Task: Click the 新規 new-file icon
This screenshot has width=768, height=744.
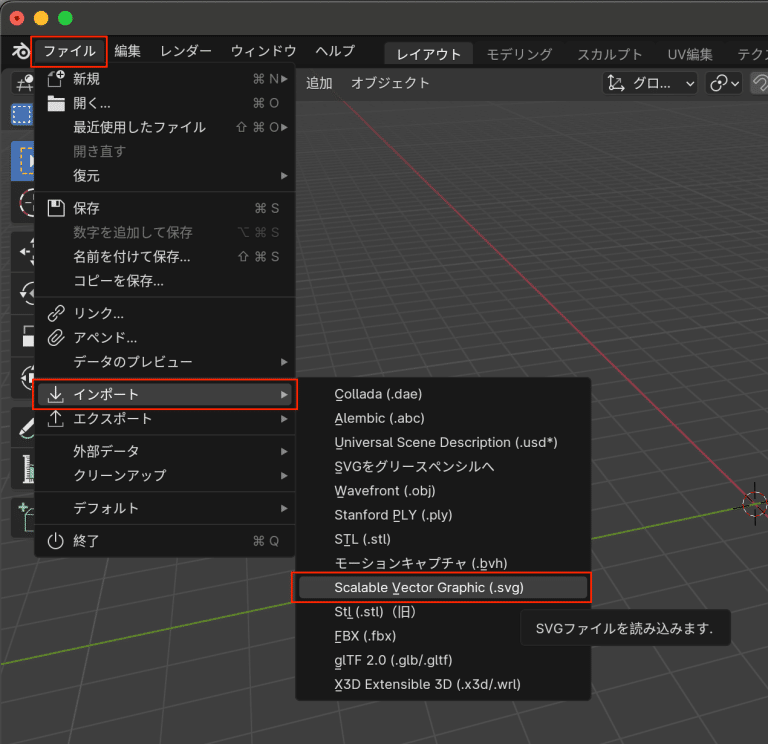Action: click(x=56, y=78)
